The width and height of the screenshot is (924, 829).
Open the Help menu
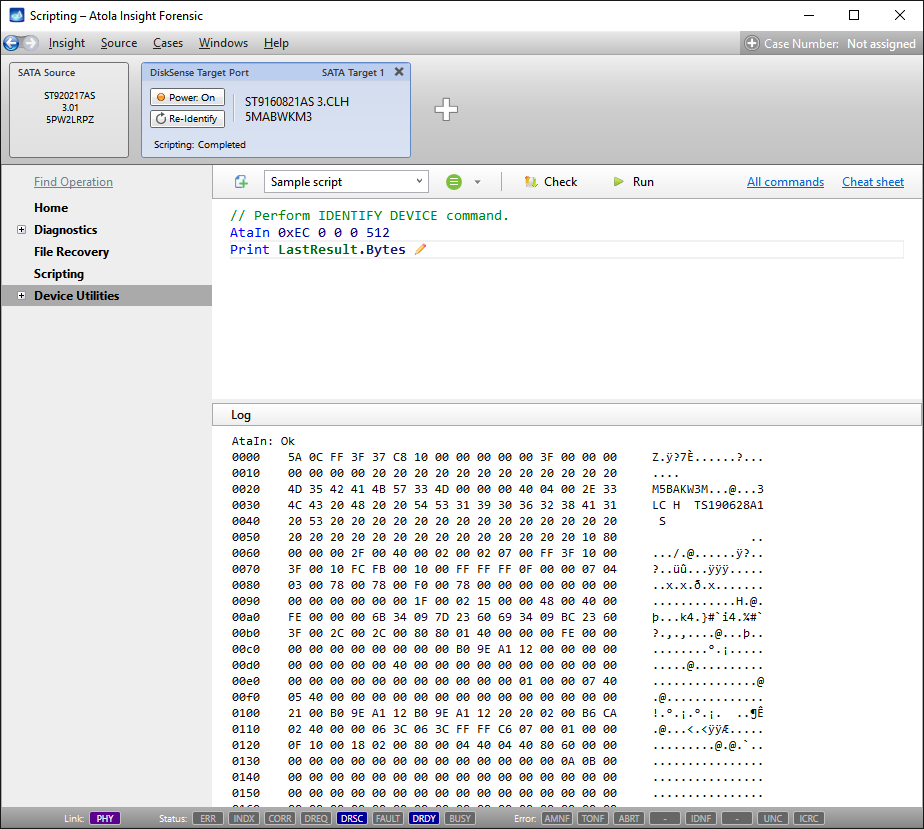click(x=276, y=43)
